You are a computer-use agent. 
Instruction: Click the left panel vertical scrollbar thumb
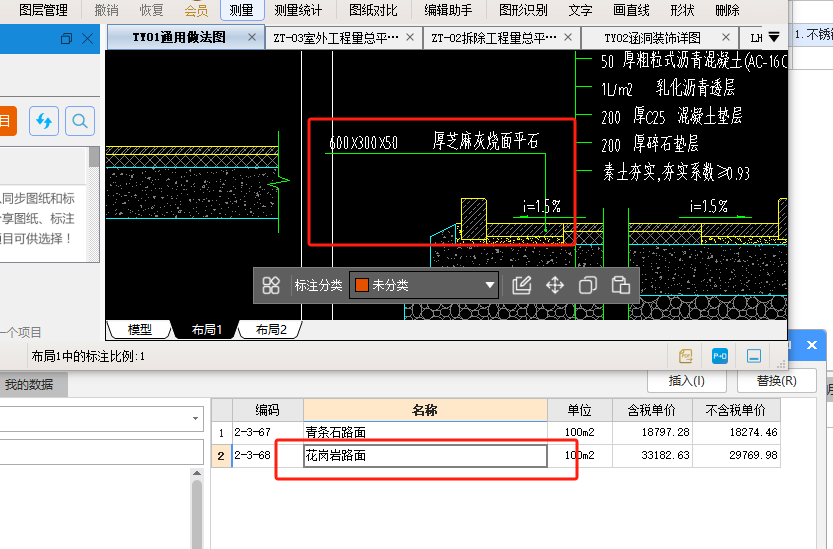(x=94, y=157)
